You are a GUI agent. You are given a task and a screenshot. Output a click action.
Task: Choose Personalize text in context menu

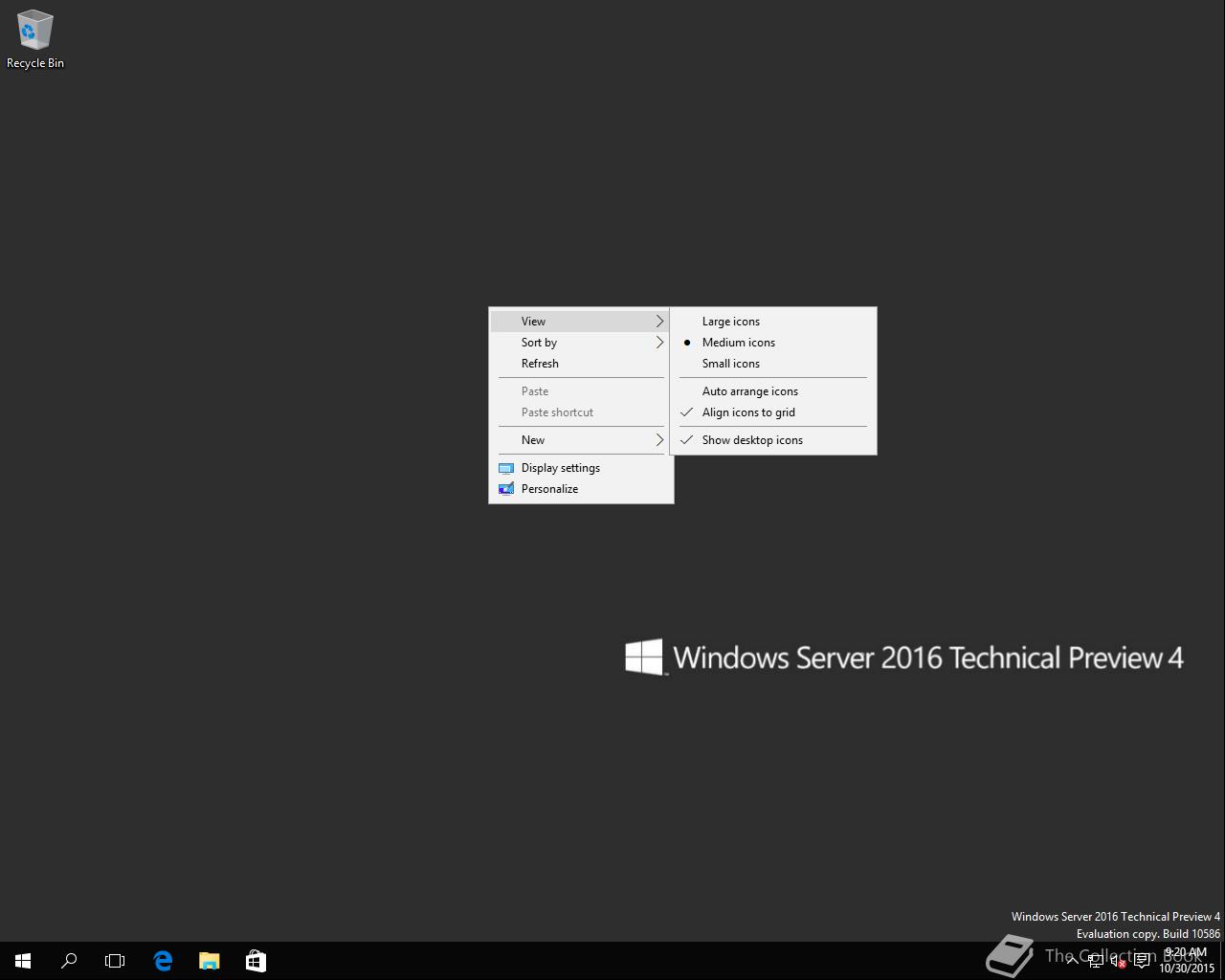pyautogui.click(x=549, y=489)
